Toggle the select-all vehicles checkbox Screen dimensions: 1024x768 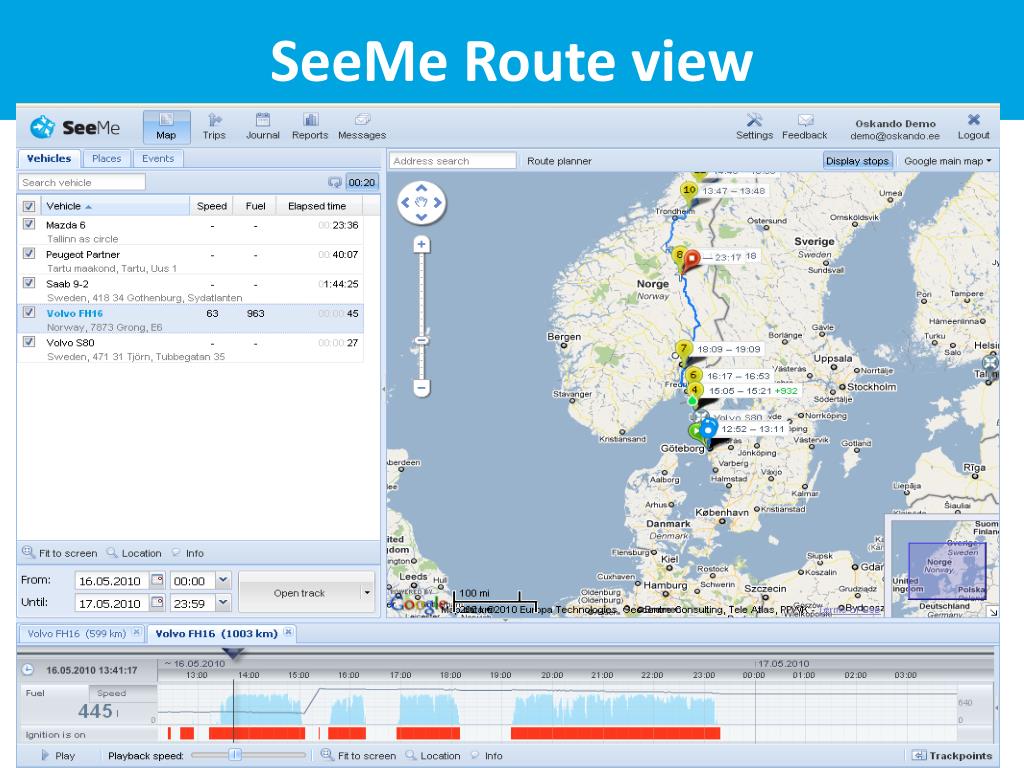tap(29, 206)
